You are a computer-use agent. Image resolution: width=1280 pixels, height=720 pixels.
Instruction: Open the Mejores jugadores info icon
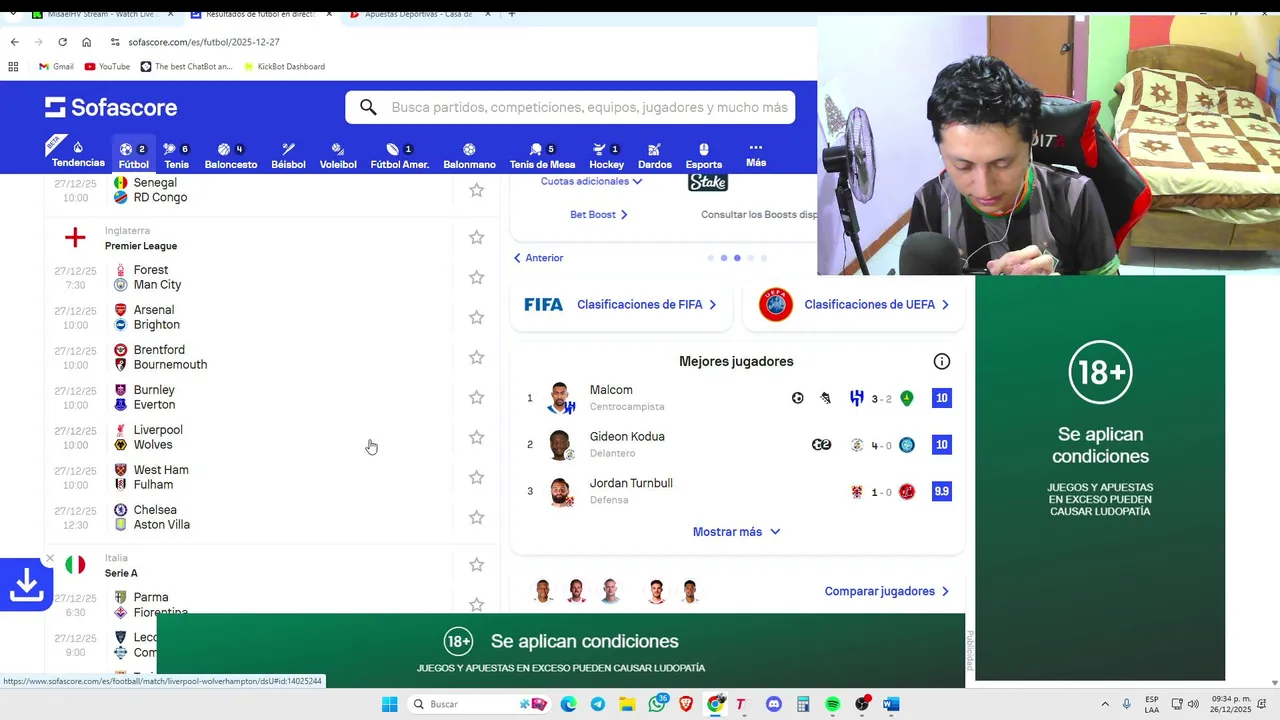click(x=941, y=362)
